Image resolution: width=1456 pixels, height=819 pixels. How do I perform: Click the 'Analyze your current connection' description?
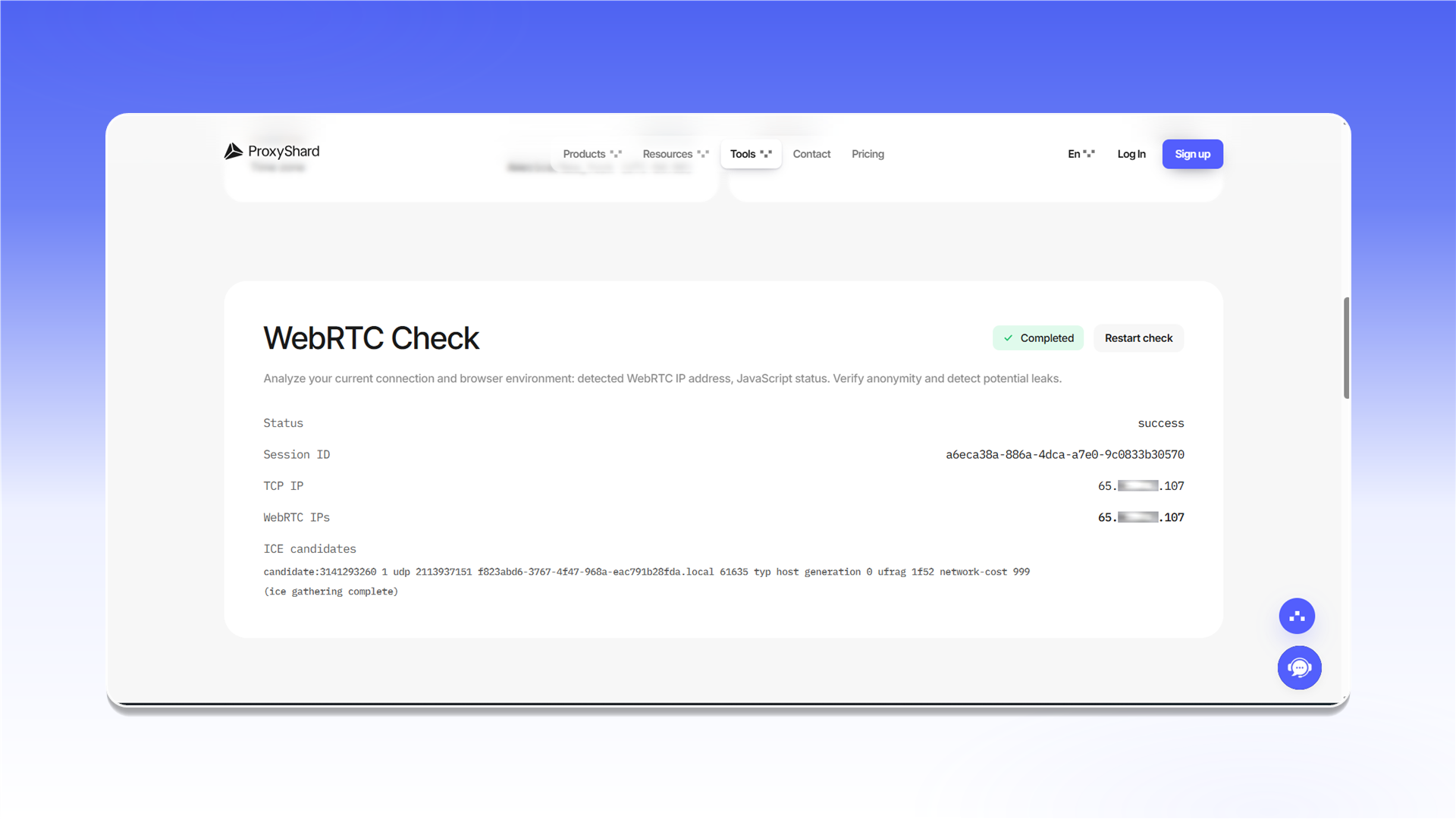tap(662, 378)
